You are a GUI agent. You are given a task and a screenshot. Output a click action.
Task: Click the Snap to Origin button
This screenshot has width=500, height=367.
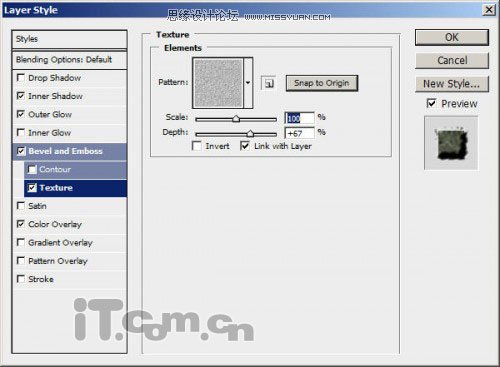[x=322, y=83]
